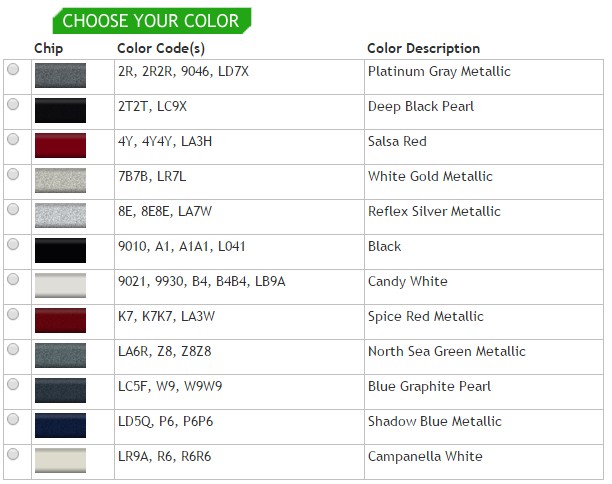The image size is (612, 484).
Task: Select the Shadow Blue Metallic radio button
Action: pos(13,420)
